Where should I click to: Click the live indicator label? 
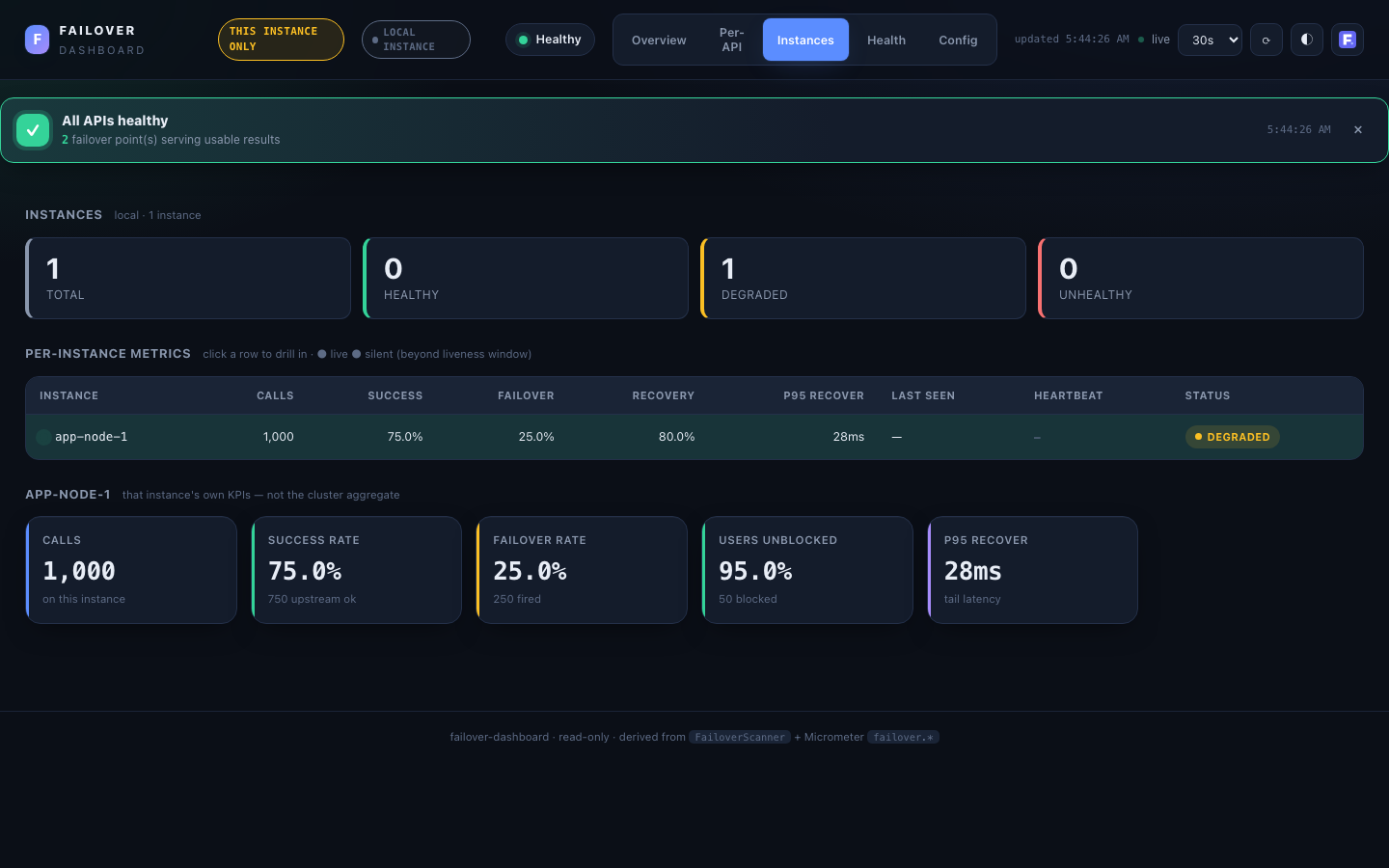point(1160,40)
